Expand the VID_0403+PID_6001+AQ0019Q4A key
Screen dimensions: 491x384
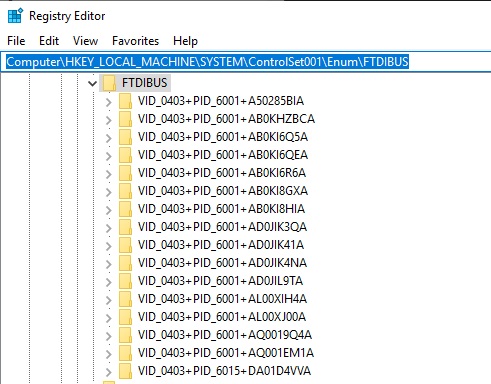[109, 336]
